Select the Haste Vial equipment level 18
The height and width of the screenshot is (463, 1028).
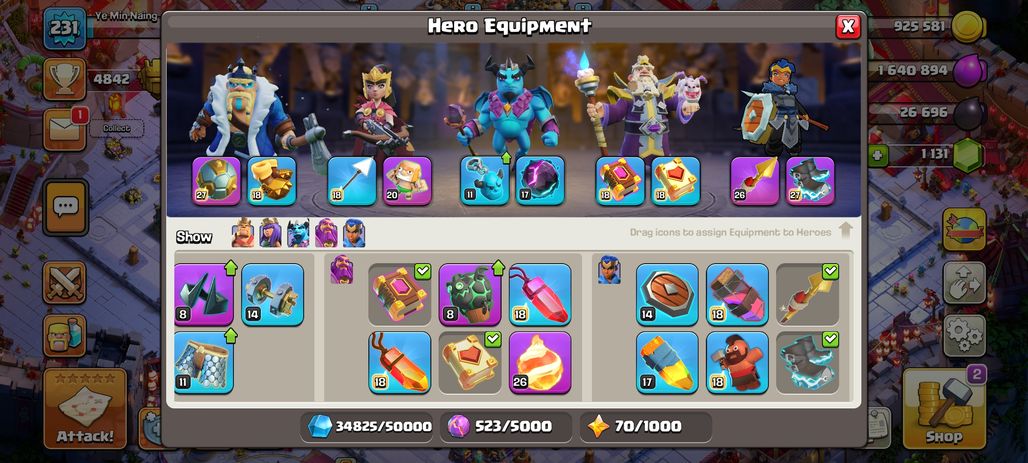click(x=737, y=294)
